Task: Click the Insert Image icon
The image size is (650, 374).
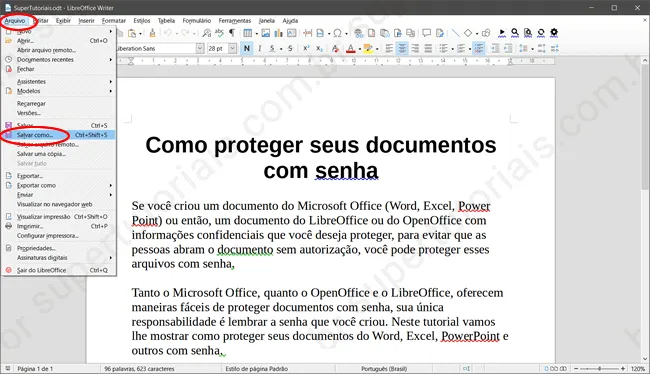Action: (x=266, y=33)
